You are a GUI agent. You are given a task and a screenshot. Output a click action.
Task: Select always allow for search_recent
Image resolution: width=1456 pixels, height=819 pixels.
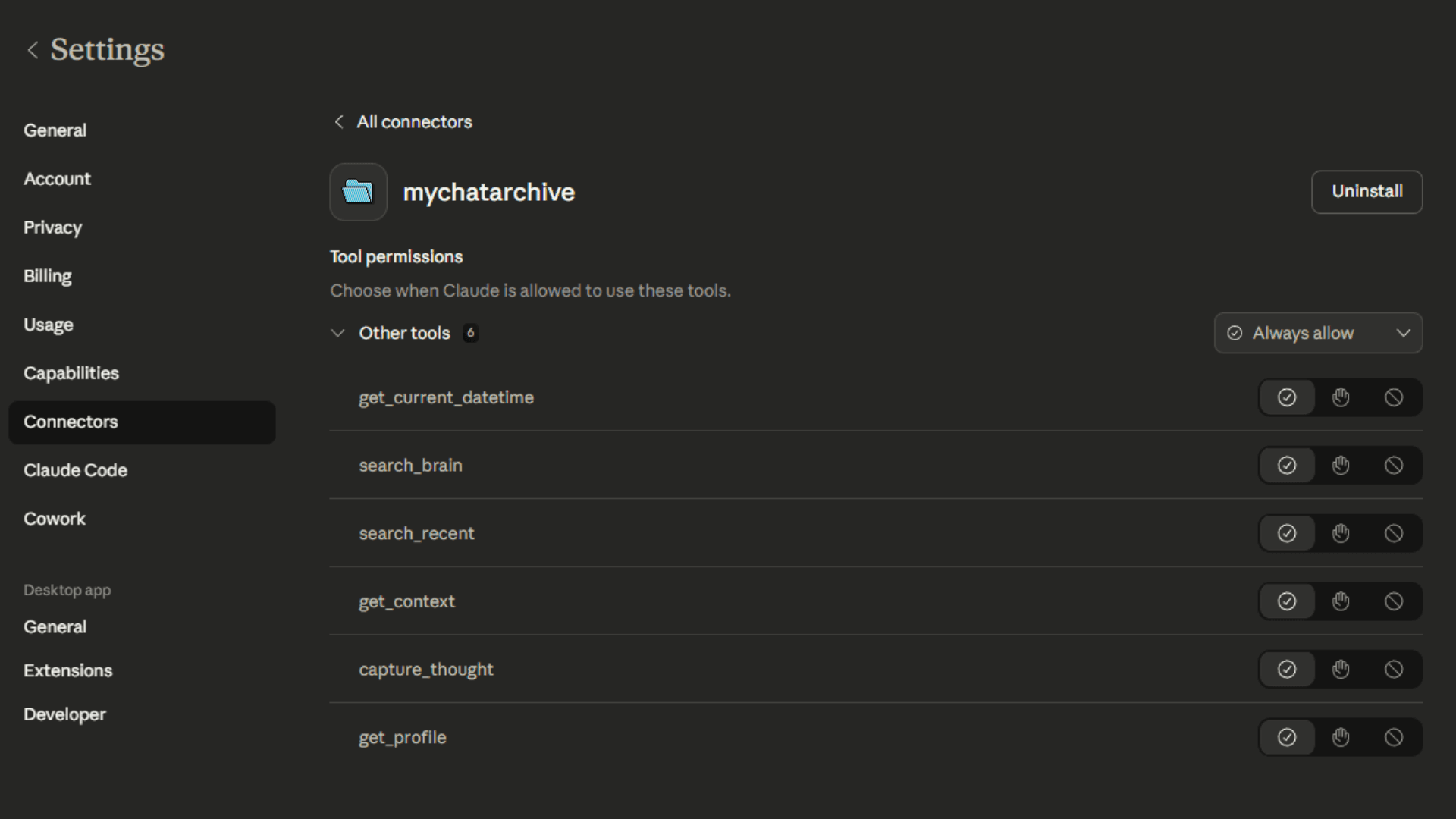point(1287,533)
